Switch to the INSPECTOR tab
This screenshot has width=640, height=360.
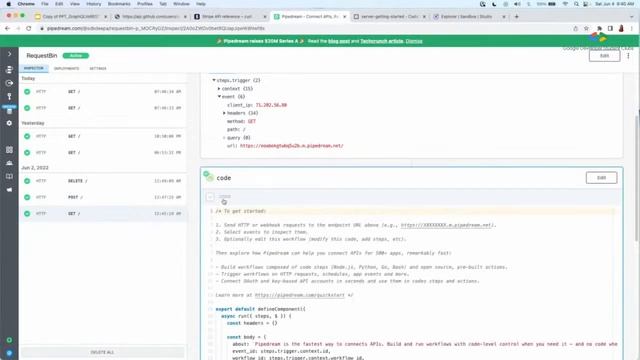(x=34, y=68)
